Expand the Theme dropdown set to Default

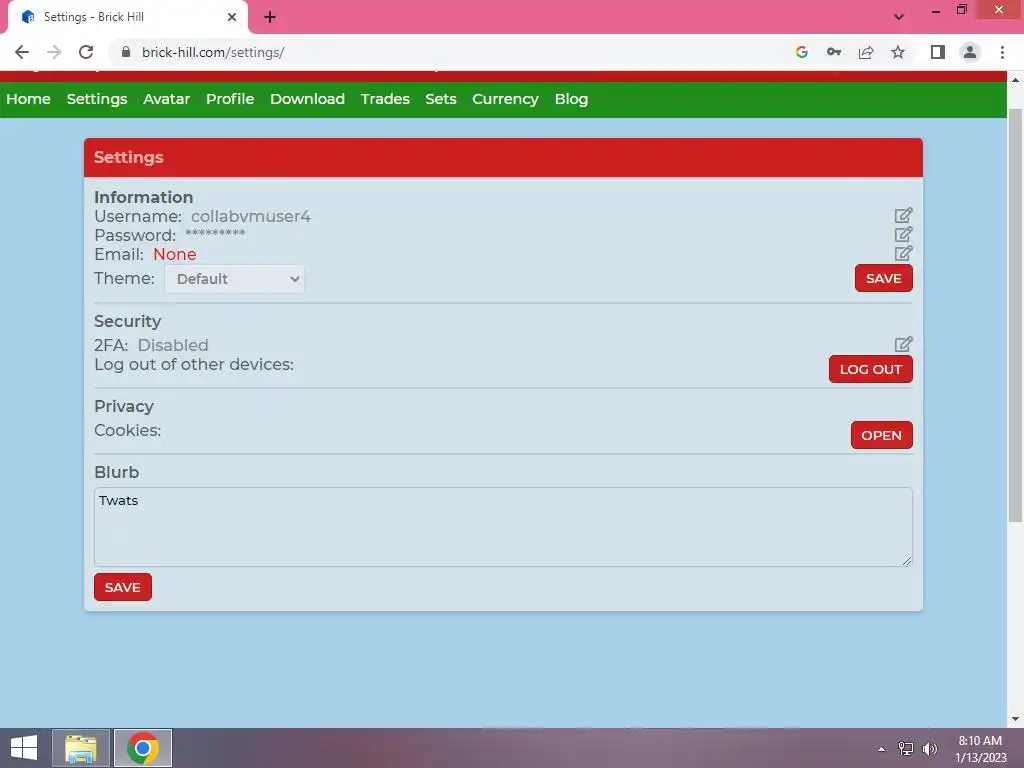click(234, 279)
